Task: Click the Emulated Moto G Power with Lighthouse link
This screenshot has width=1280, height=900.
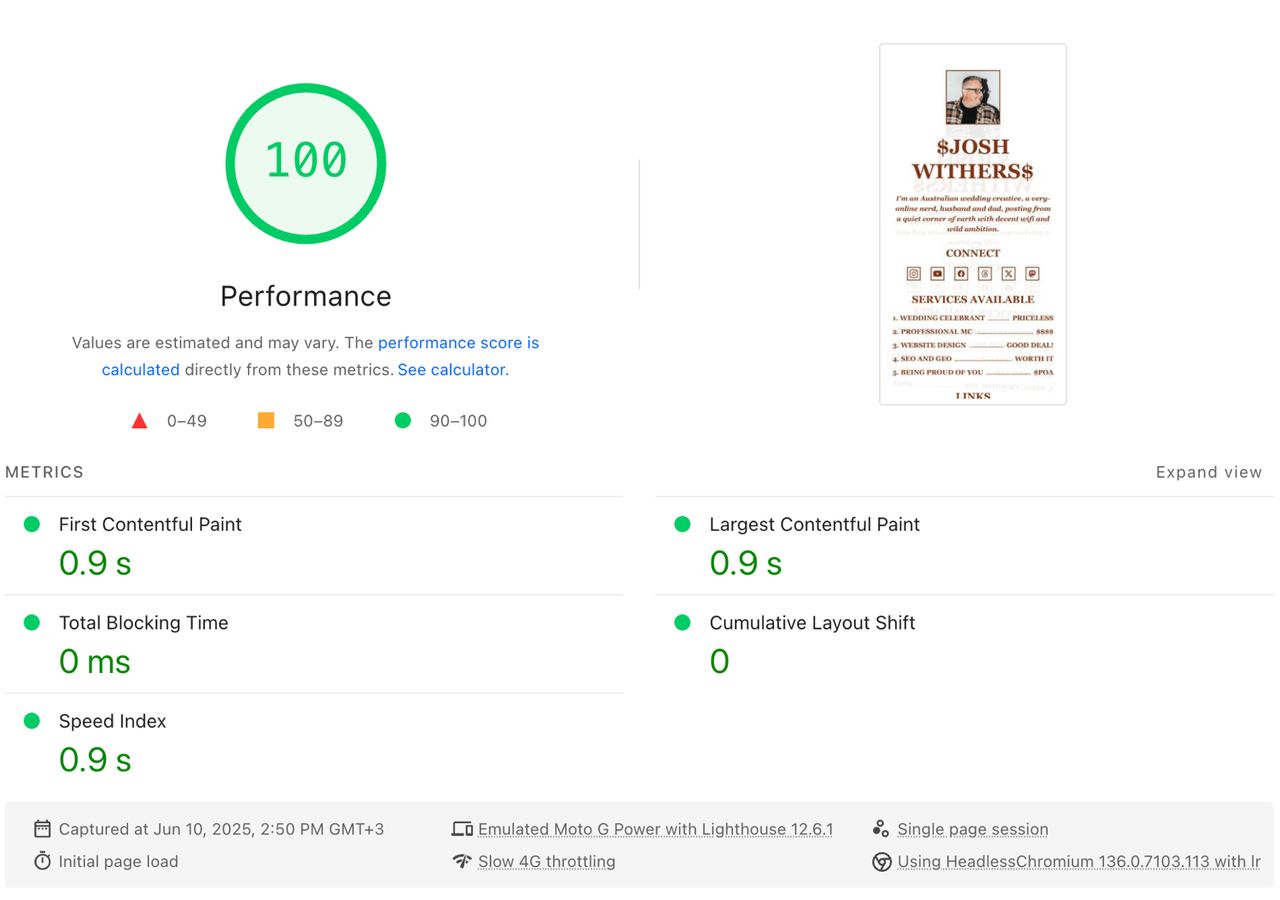Action: 655,829
